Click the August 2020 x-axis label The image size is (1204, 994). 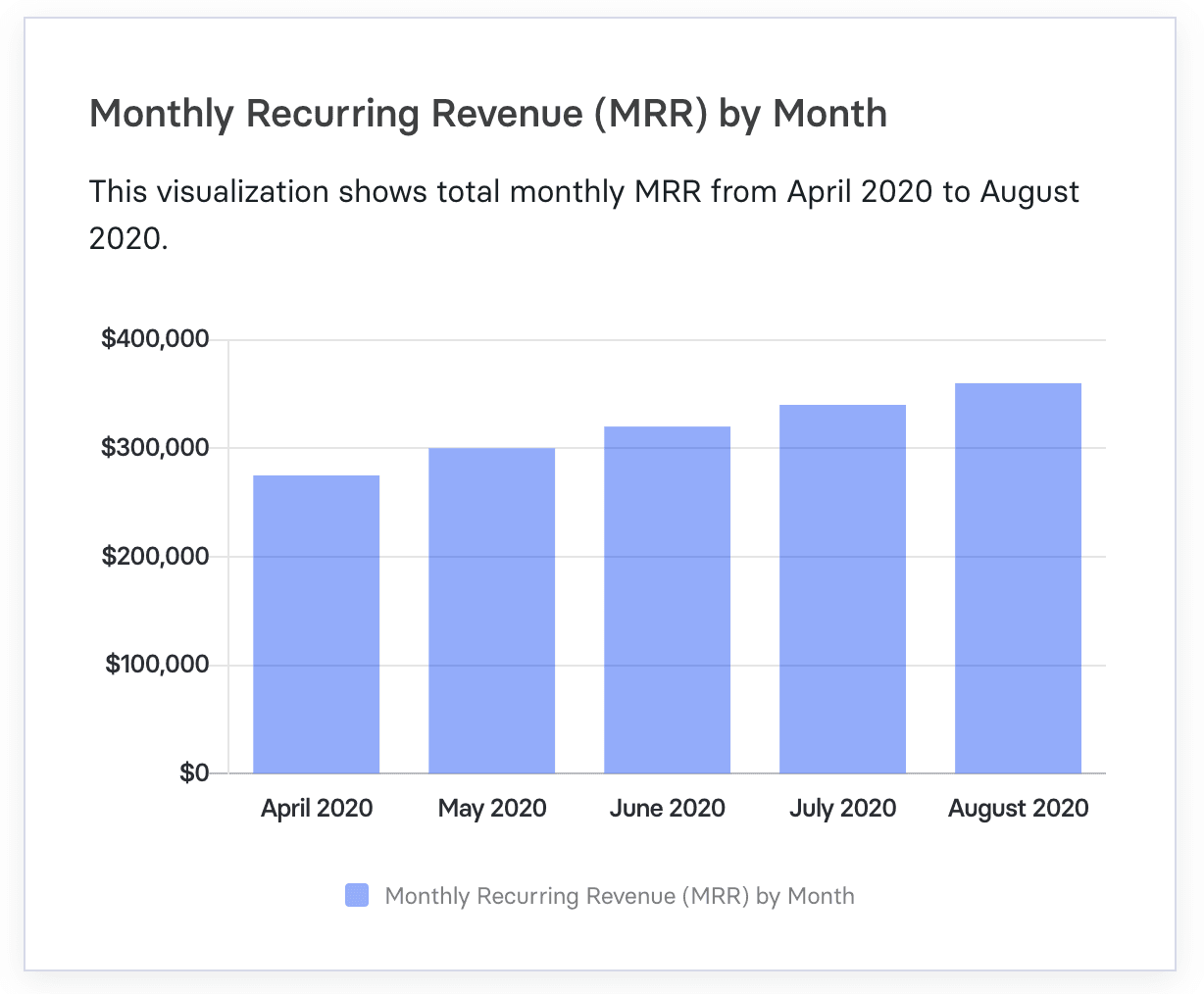point(1019,809)
